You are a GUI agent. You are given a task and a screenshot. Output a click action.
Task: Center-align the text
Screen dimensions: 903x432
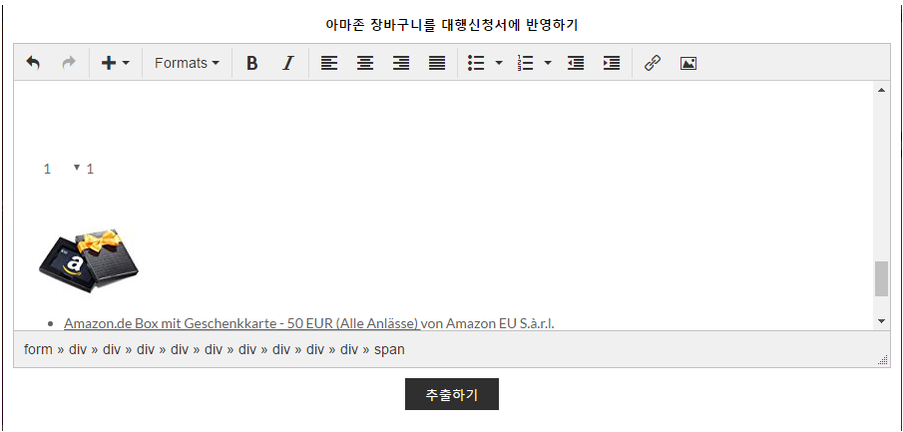click(365, 63)
